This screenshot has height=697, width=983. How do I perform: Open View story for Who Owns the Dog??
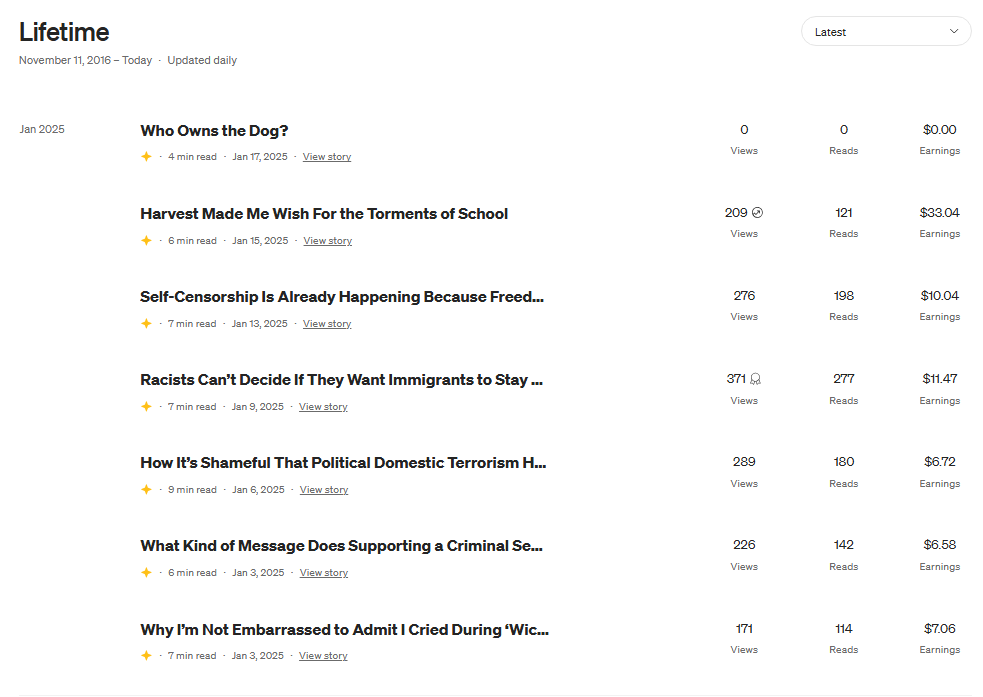[x=327, y=157]
